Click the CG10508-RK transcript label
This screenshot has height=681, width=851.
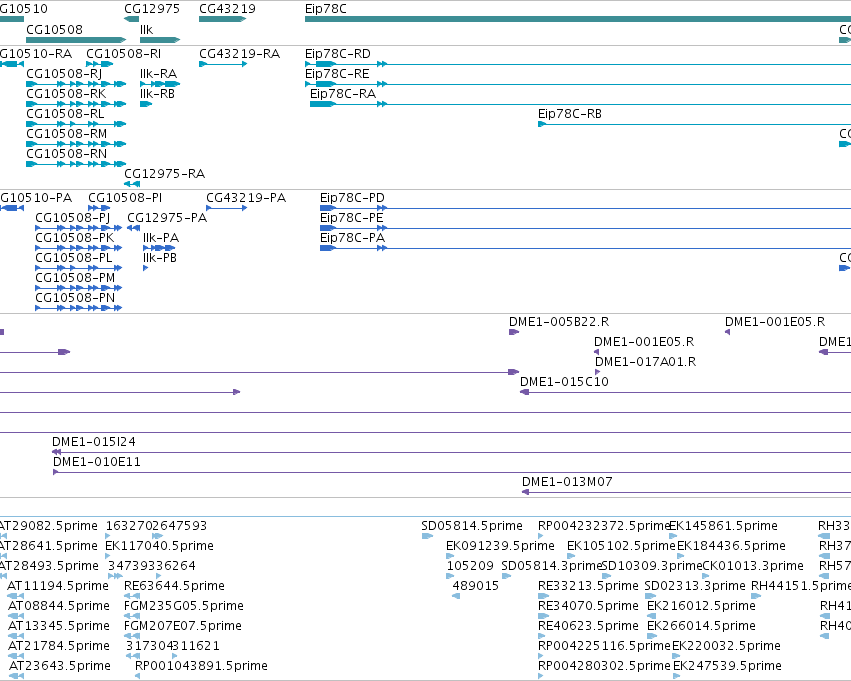point(66,94)
